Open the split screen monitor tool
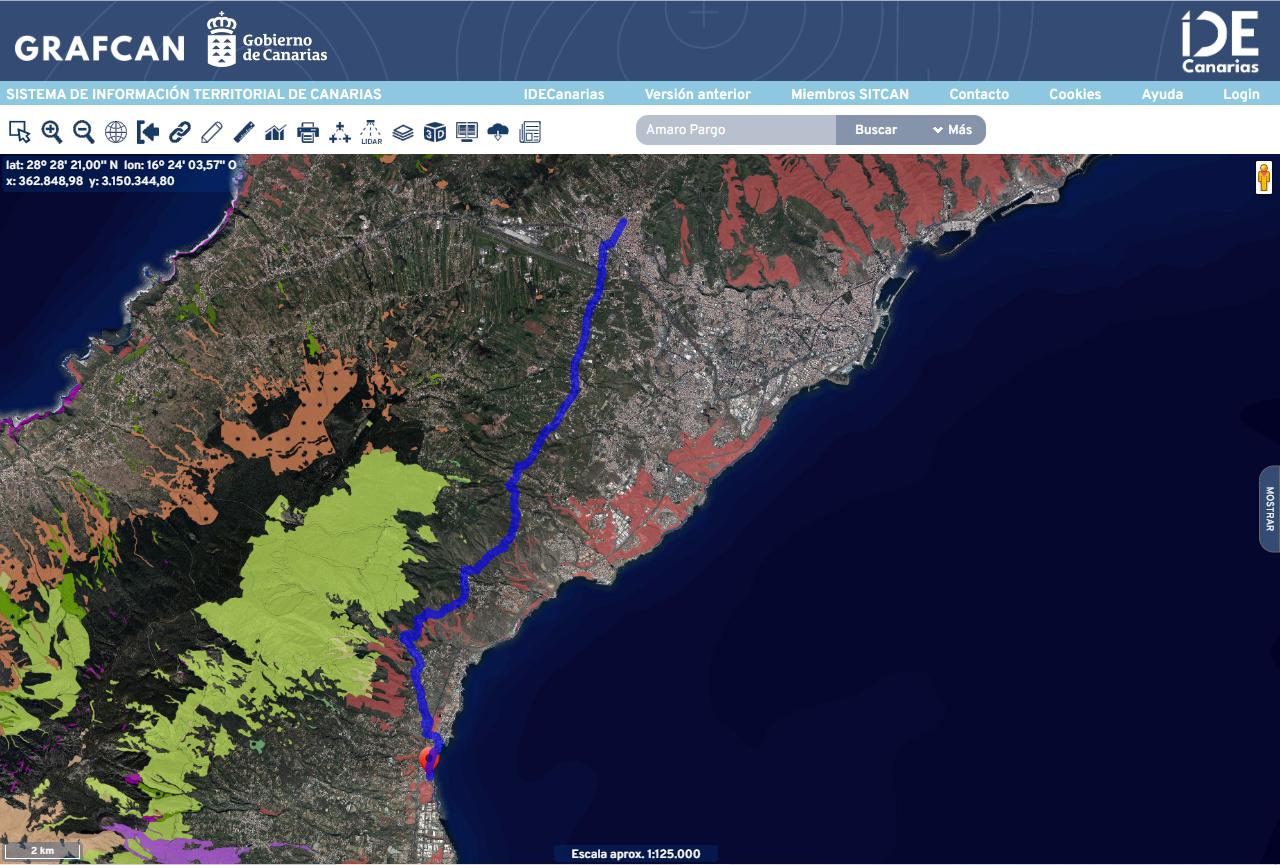1280x865 pixels. pos(467,131)
